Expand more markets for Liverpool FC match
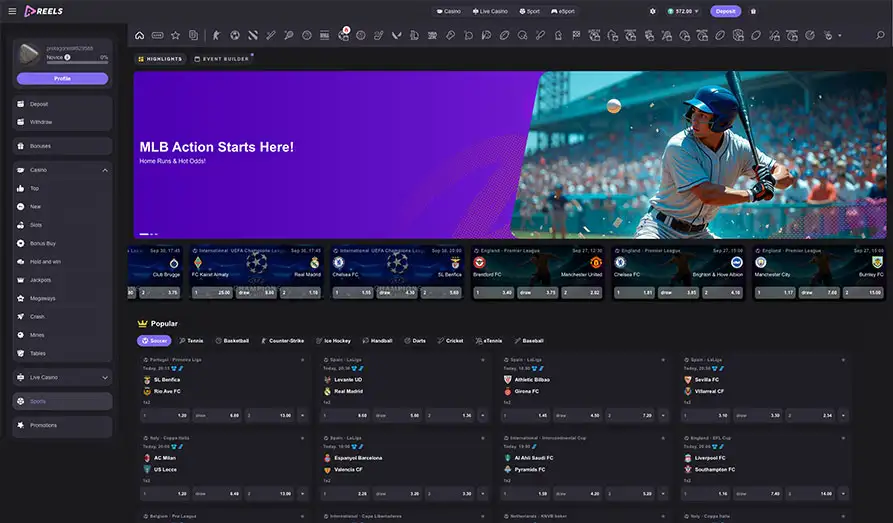This screenshot has height=523, width=893. (x=843, y=493)
